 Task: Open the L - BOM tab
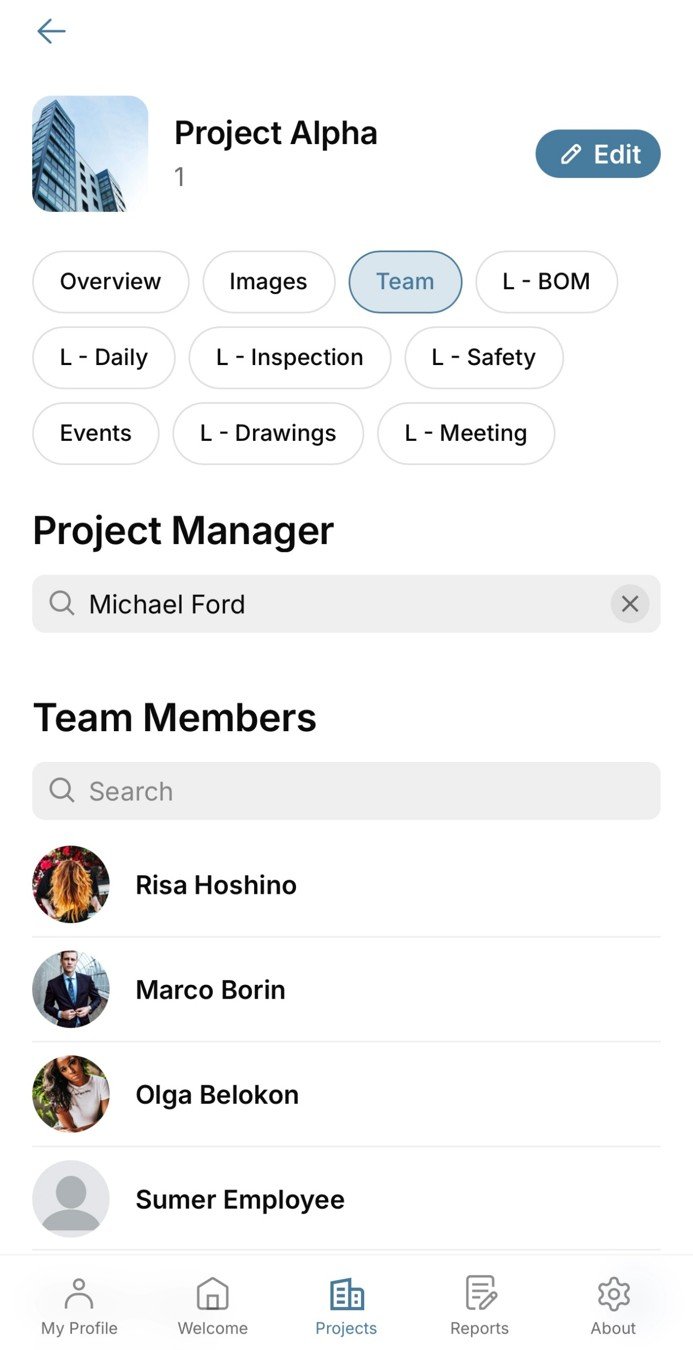[546, 282]
